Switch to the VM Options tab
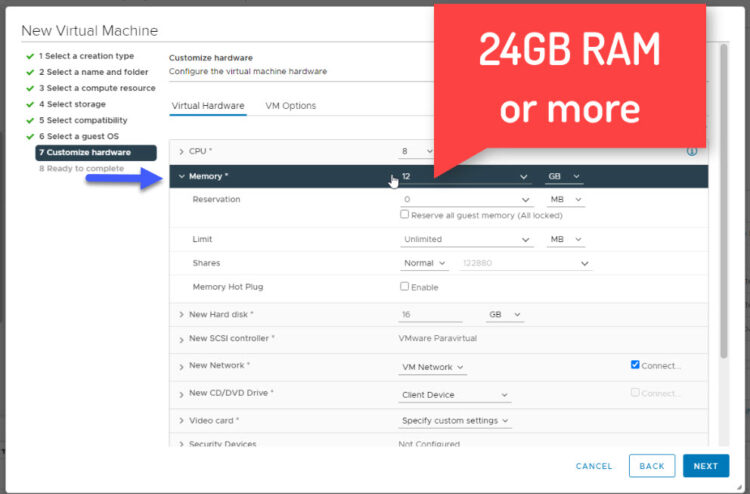 [290, 106]
